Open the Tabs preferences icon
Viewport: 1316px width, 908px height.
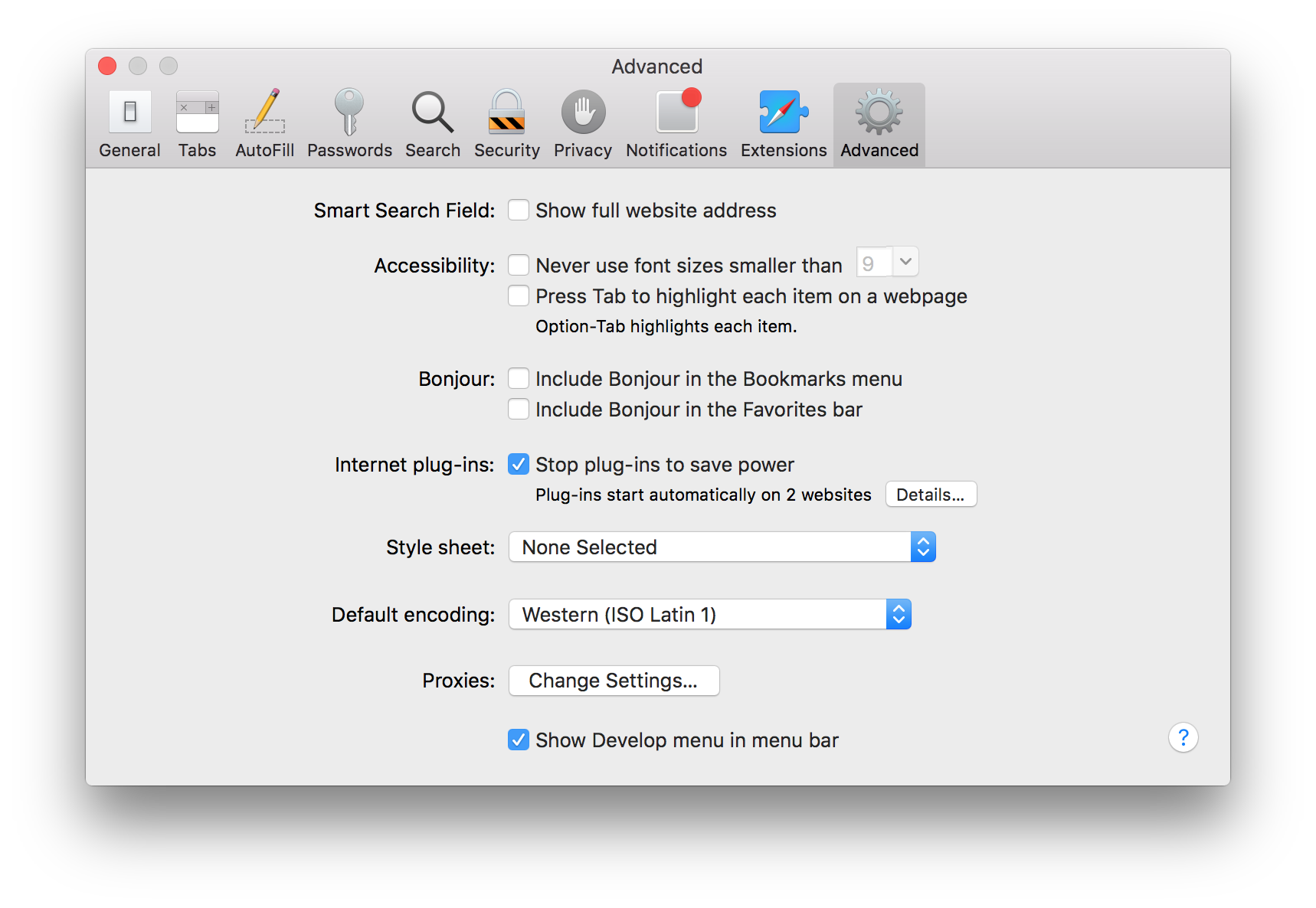197,113
